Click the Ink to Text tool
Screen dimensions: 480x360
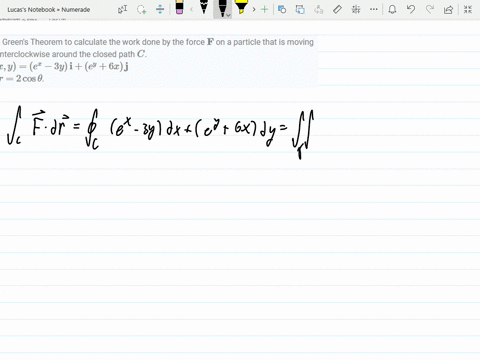pyautogui.click(x=319, y=9)
